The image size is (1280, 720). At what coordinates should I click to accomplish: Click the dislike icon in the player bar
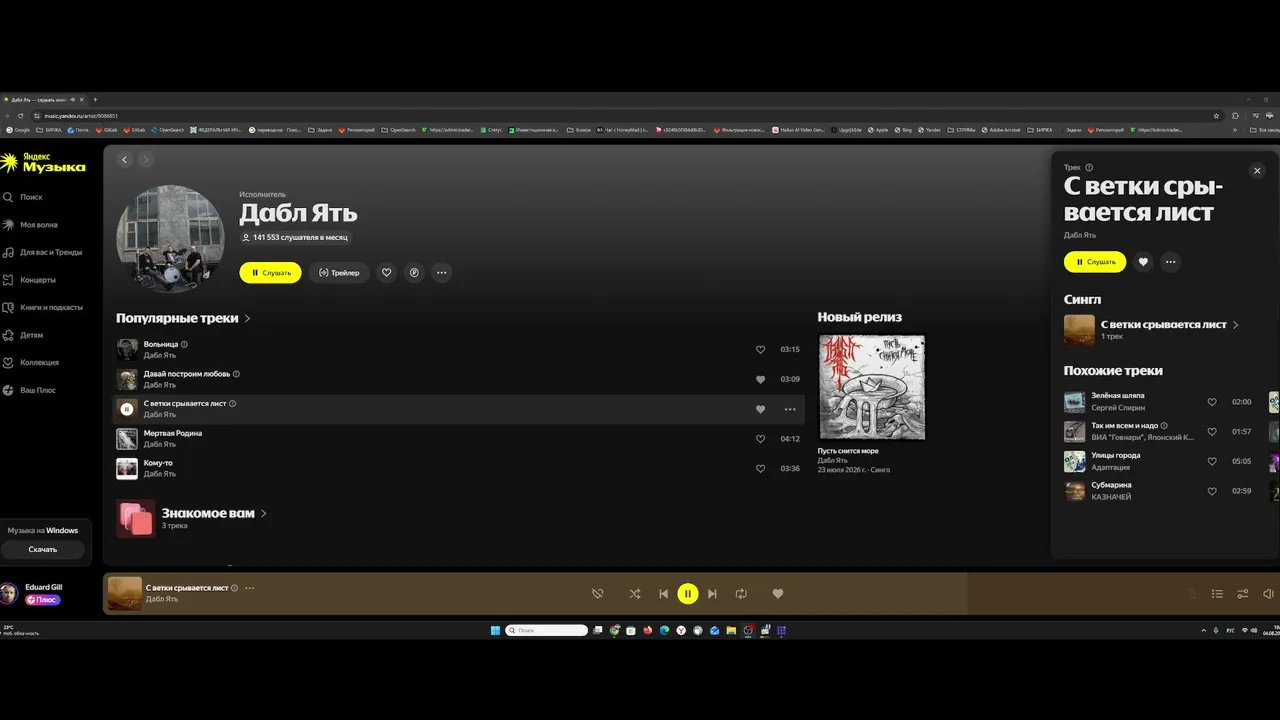[x=597, y=594]
